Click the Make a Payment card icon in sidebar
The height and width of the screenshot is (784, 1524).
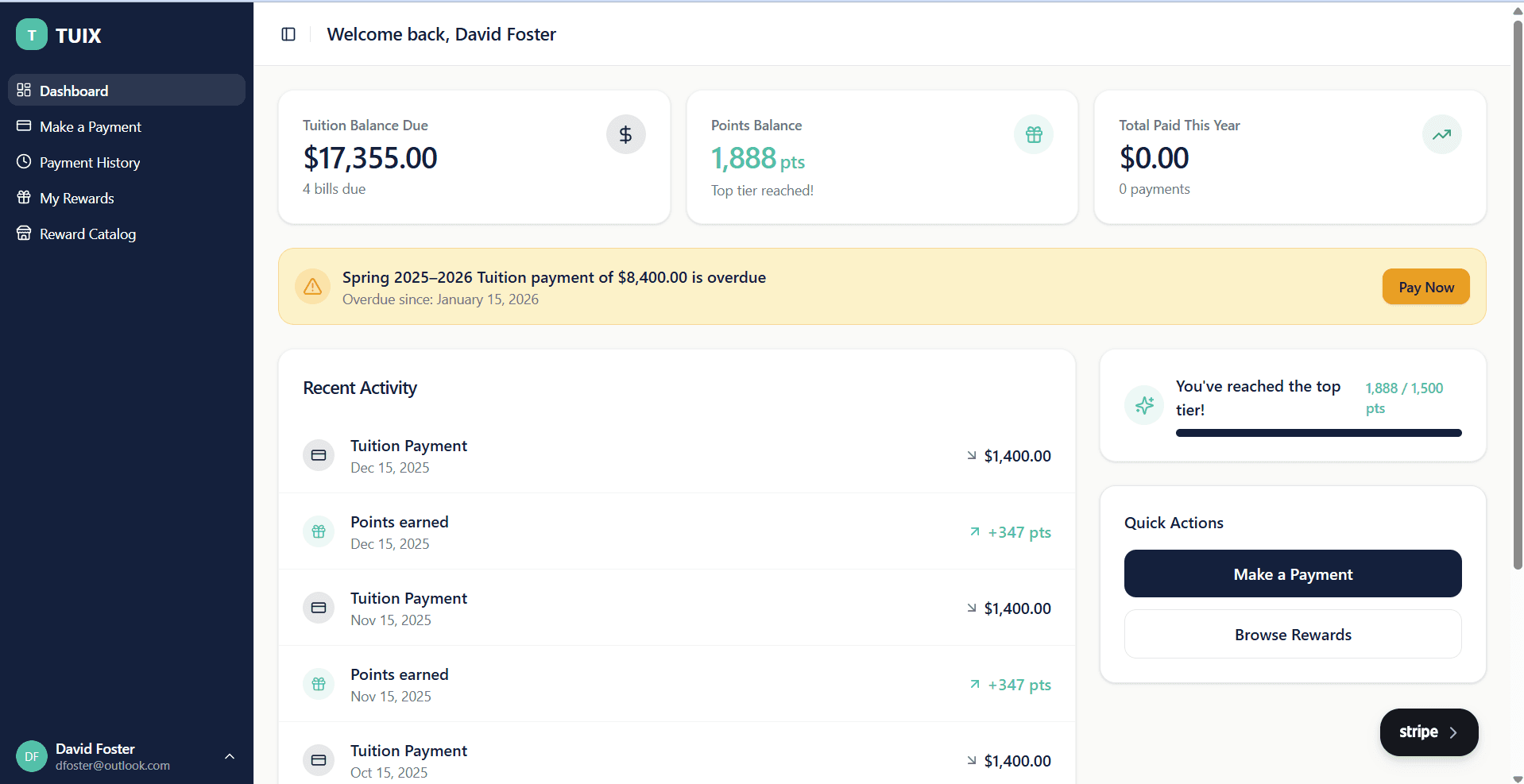pyautogui.click(x=24, y=126)
